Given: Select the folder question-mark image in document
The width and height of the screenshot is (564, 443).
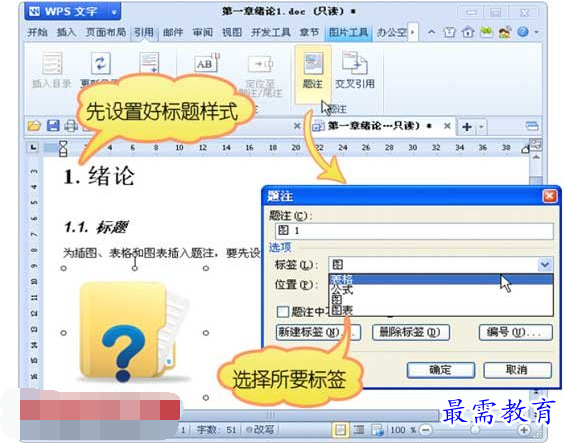Looking at the screenshot, I should tap(134, 332).
